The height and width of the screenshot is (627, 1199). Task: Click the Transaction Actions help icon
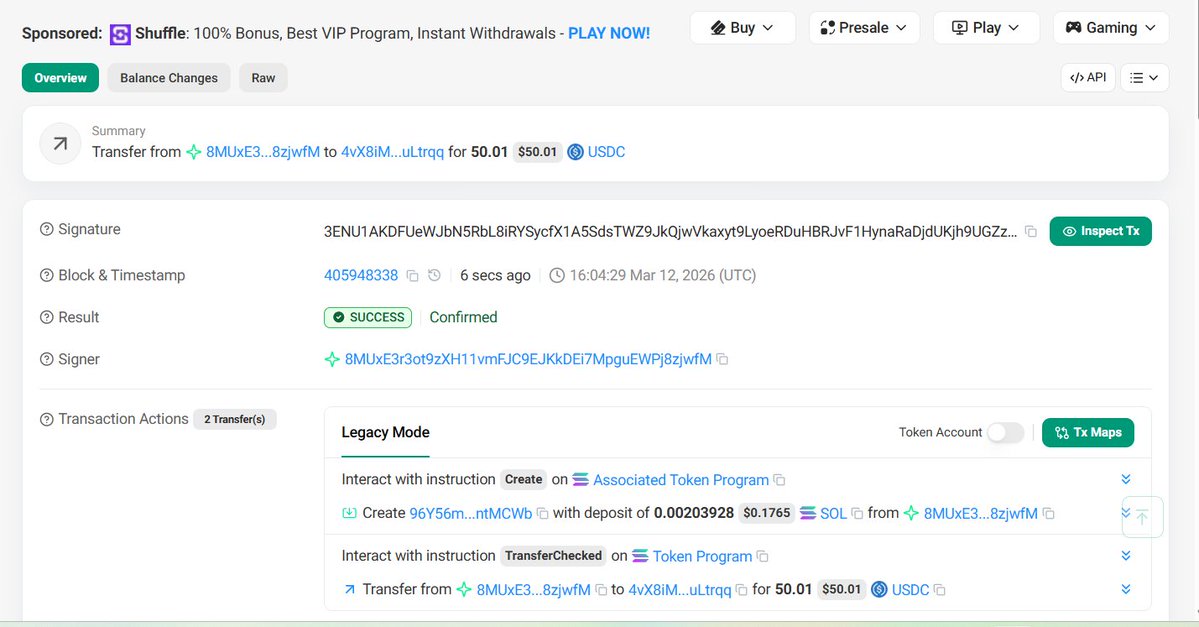pos(47,419)
